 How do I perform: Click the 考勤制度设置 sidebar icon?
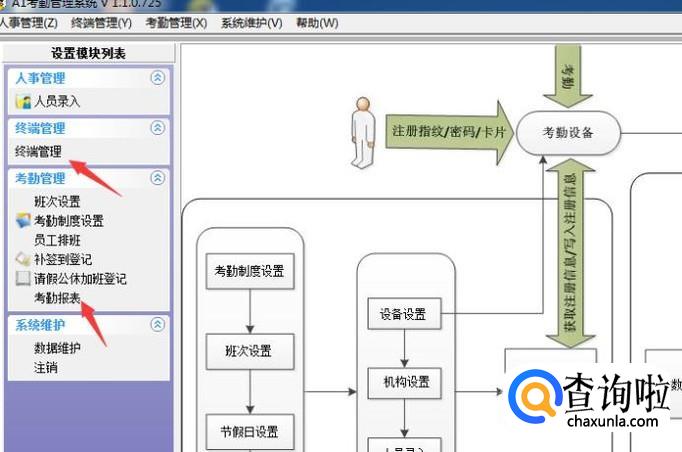coord(23,221)
